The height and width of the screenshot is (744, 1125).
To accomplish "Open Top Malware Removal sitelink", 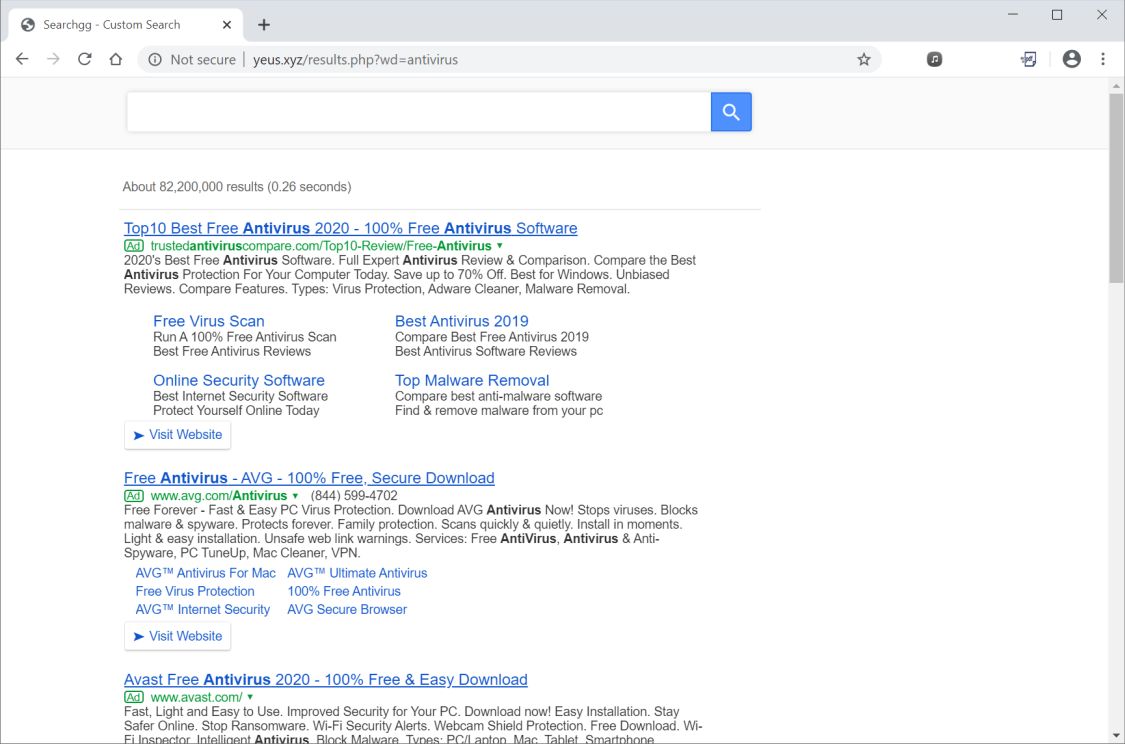I will [x=471, y=380].
